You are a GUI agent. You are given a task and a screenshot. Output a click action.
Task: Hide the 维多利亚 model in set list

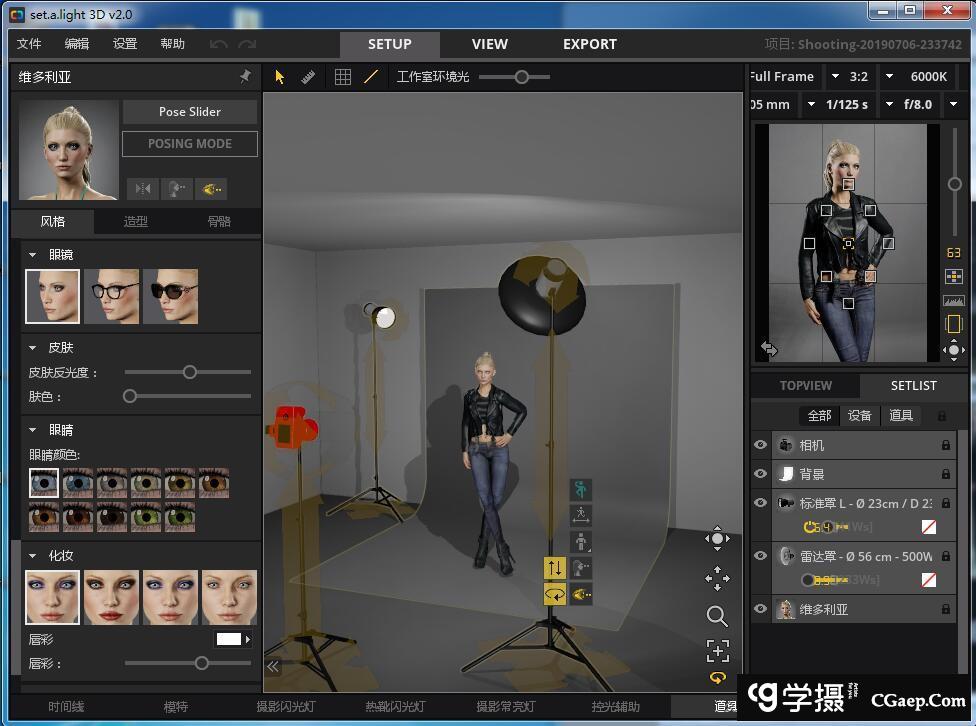761,609
